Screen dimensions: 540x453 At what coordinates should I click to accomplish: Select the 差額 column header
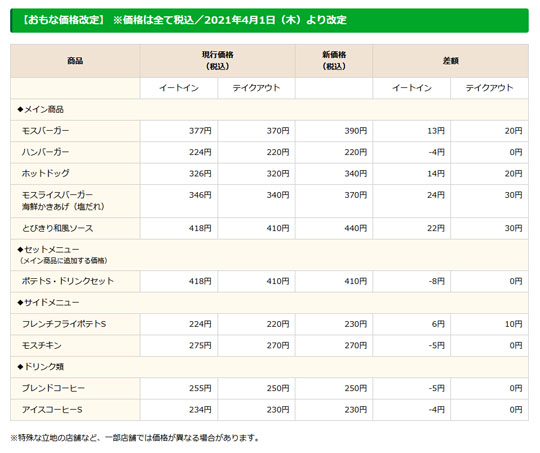coord(450,61)
